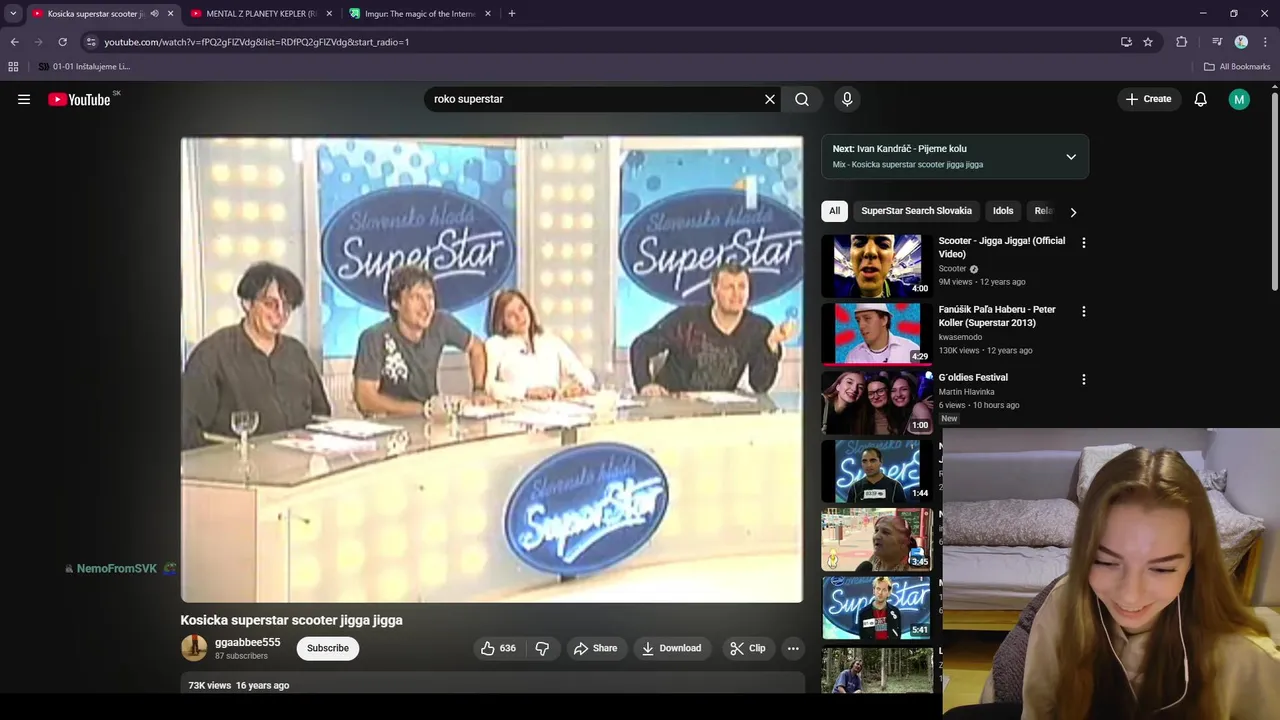Open options menu for G'oldies Festival video
This screenshot has width=1280, height=720.
pos(1083,379)
